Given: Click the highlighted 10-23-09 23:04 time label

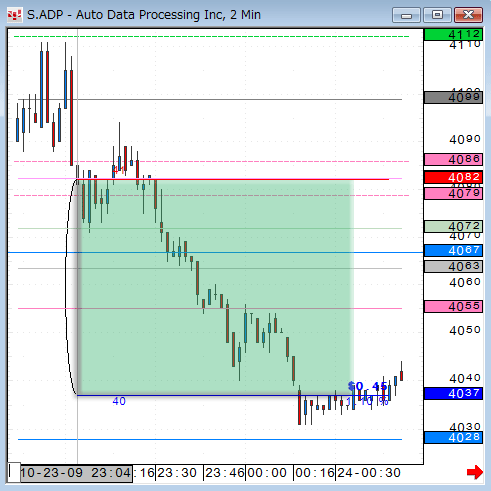Looking at the screenshot, I should point(76,473).
